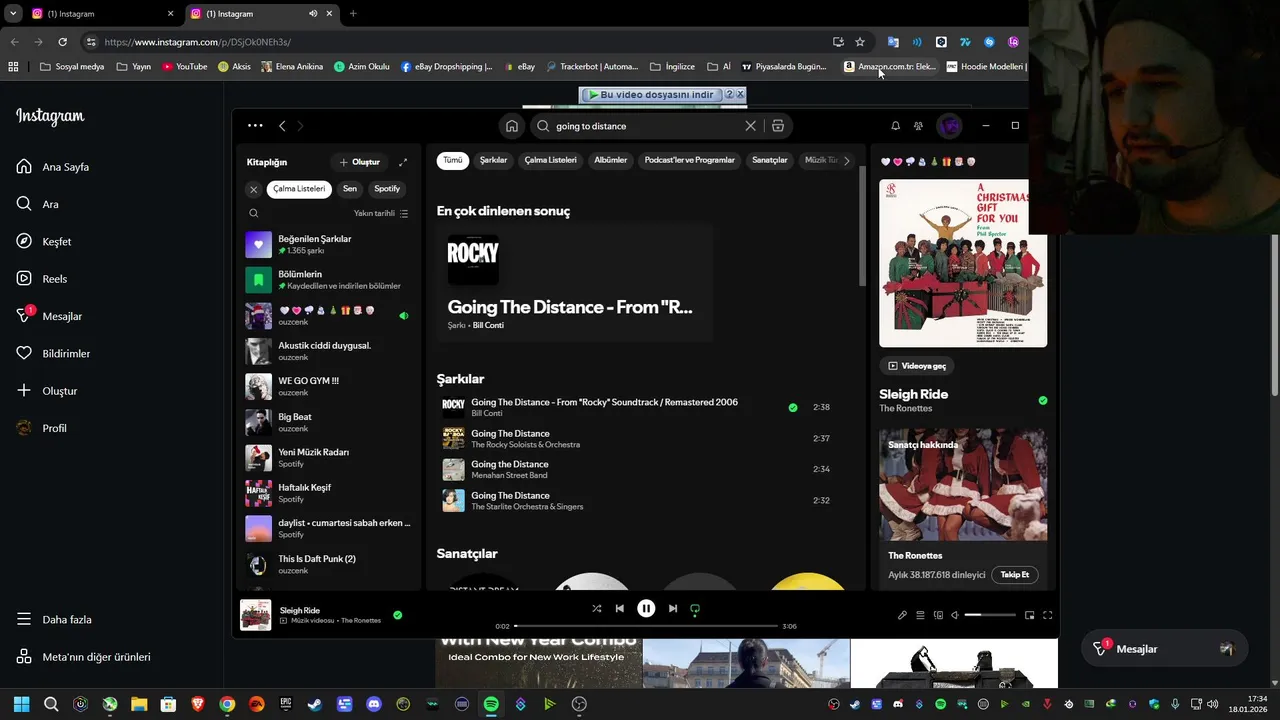
Task: Click Bill Conti link in top result
Action: (488, 325)
